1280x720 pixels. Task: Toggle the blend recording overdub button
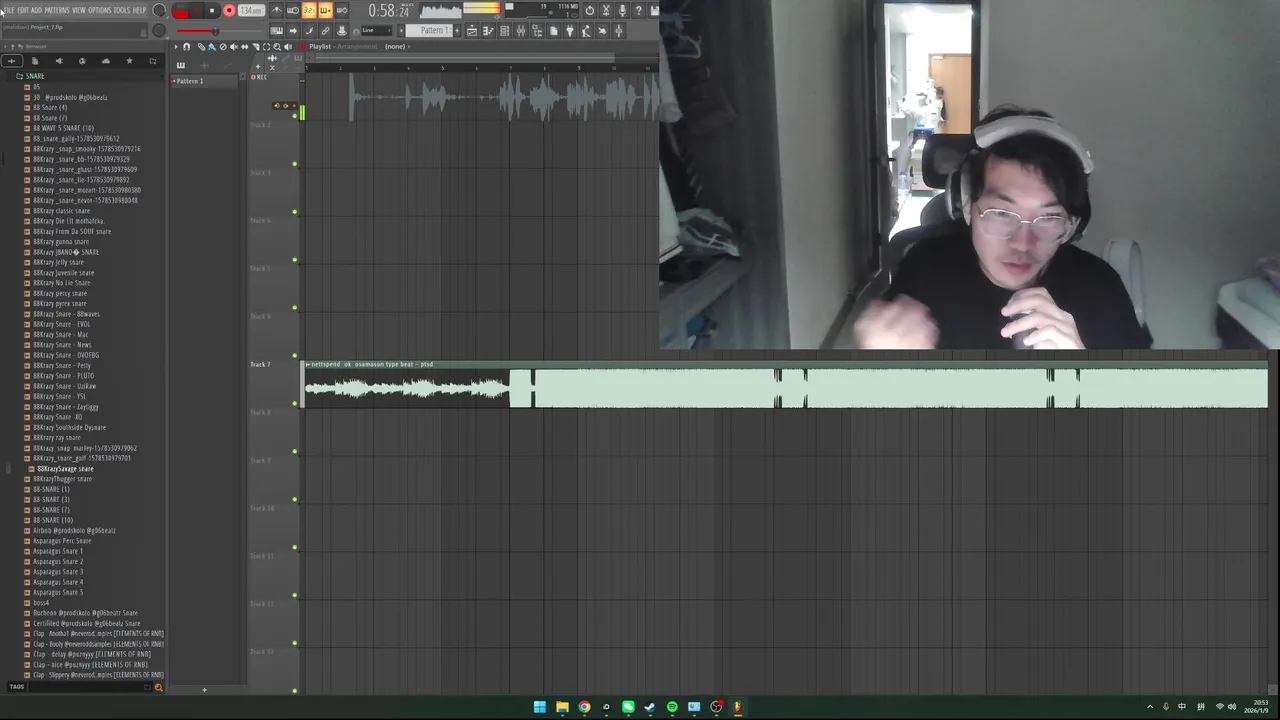tap(325, 11)
